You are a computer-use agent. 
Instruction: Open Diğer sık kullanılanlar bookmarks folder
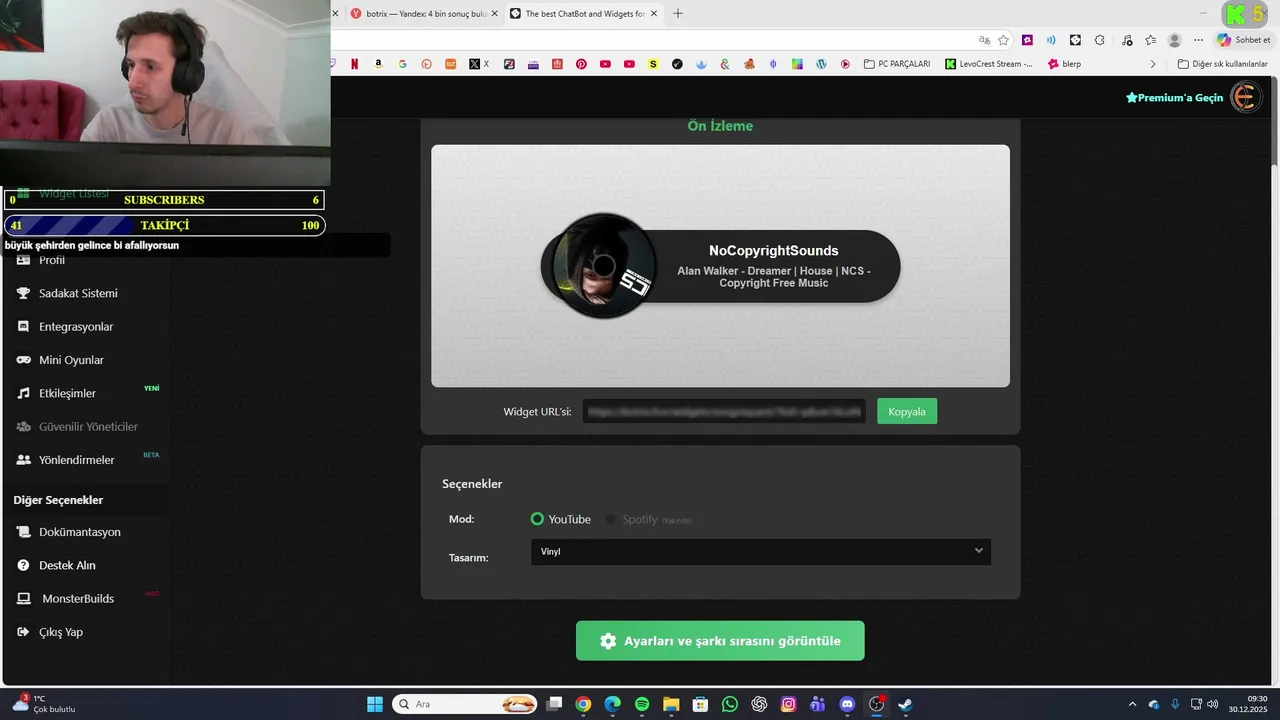pyautogui.click(x=1222, y=64)
